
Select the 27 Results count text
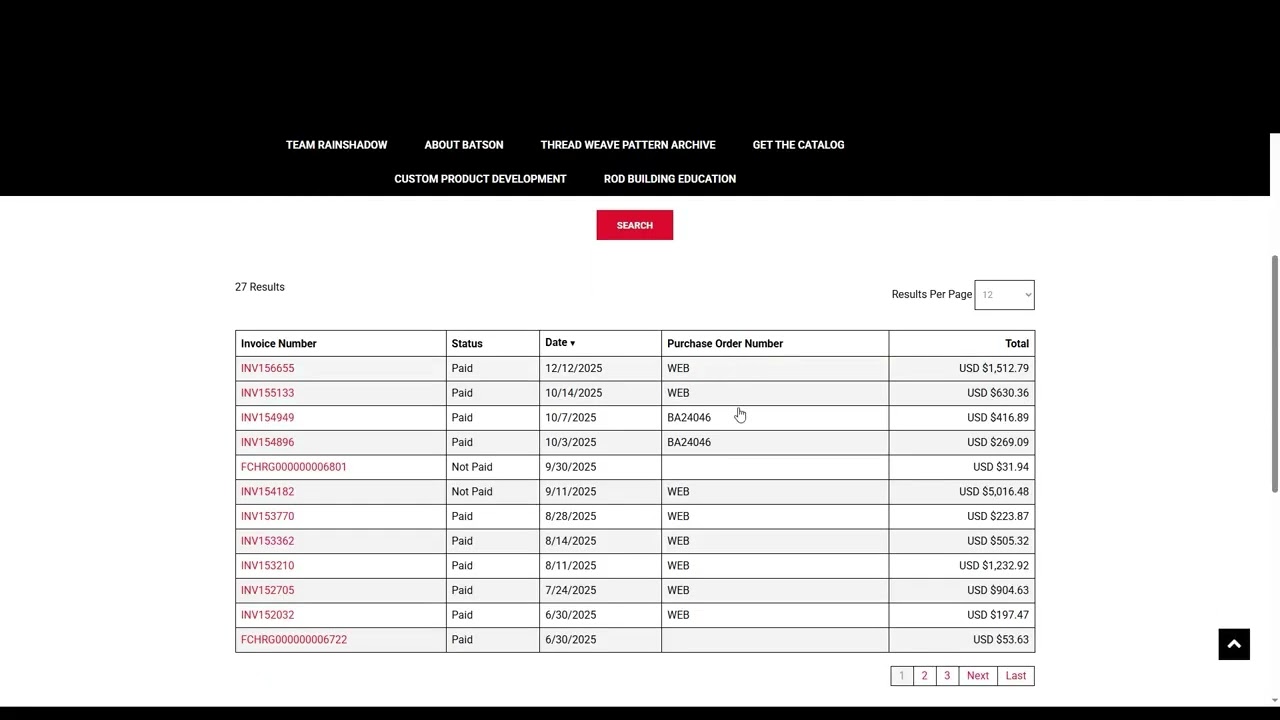tap(260, 287)
